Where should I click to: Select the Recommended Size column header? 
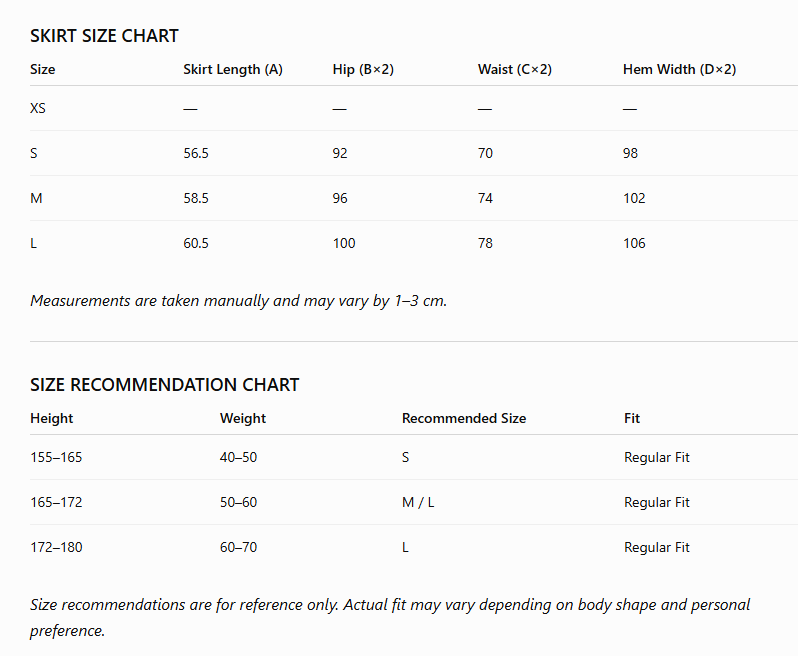coord(464,419)
